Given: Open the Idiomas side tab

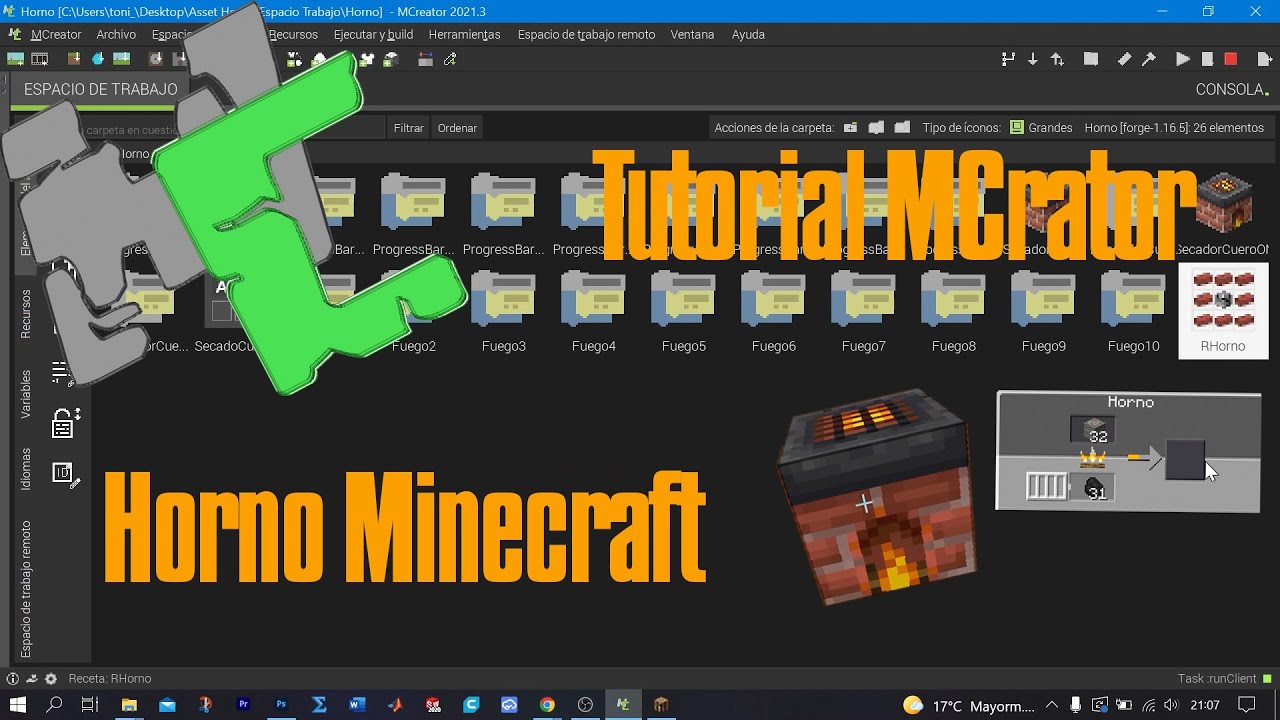Looking at the screenshot, I should (27, 469).
